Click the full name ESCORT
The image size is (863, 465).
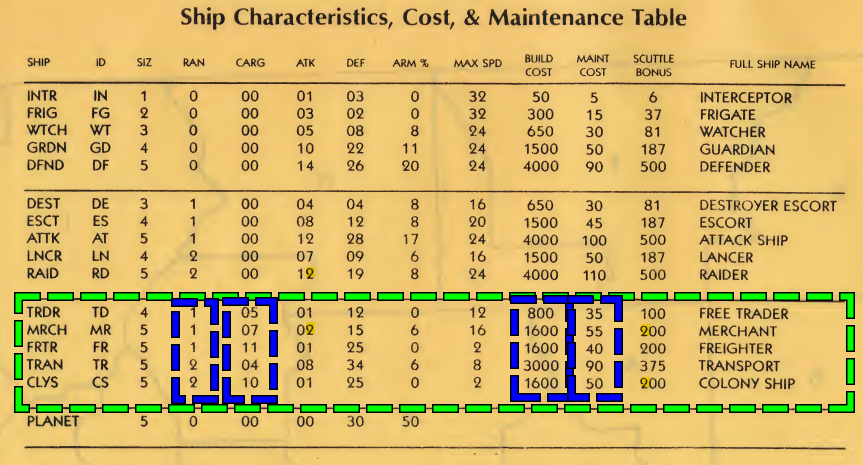click(725, 223)
